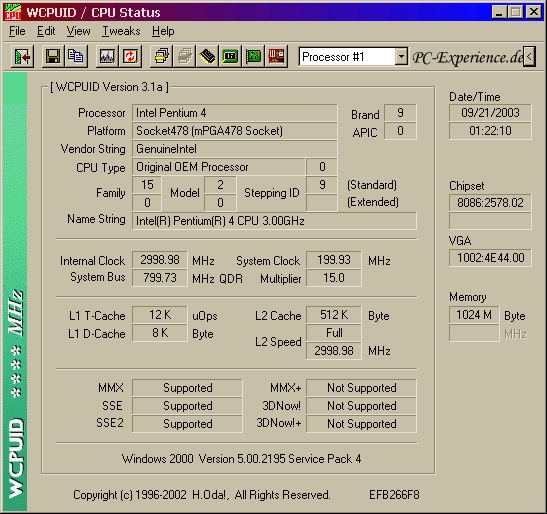547x514 pixels.
Task: Click the System Clock value 199.93
Action: click(334, 260)
